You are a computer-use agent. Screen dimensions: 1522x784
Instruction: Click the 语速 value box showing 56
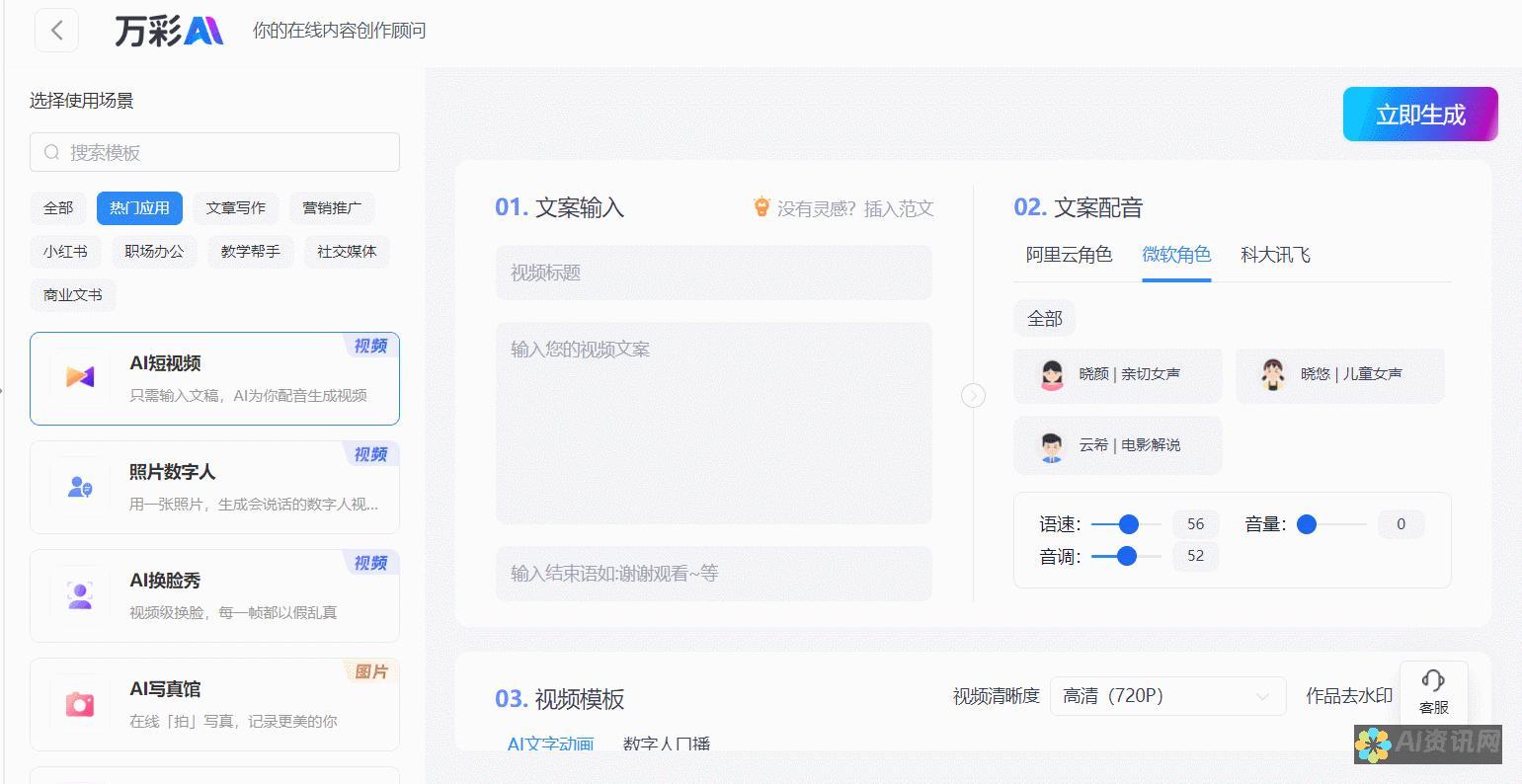point(1195,524)
